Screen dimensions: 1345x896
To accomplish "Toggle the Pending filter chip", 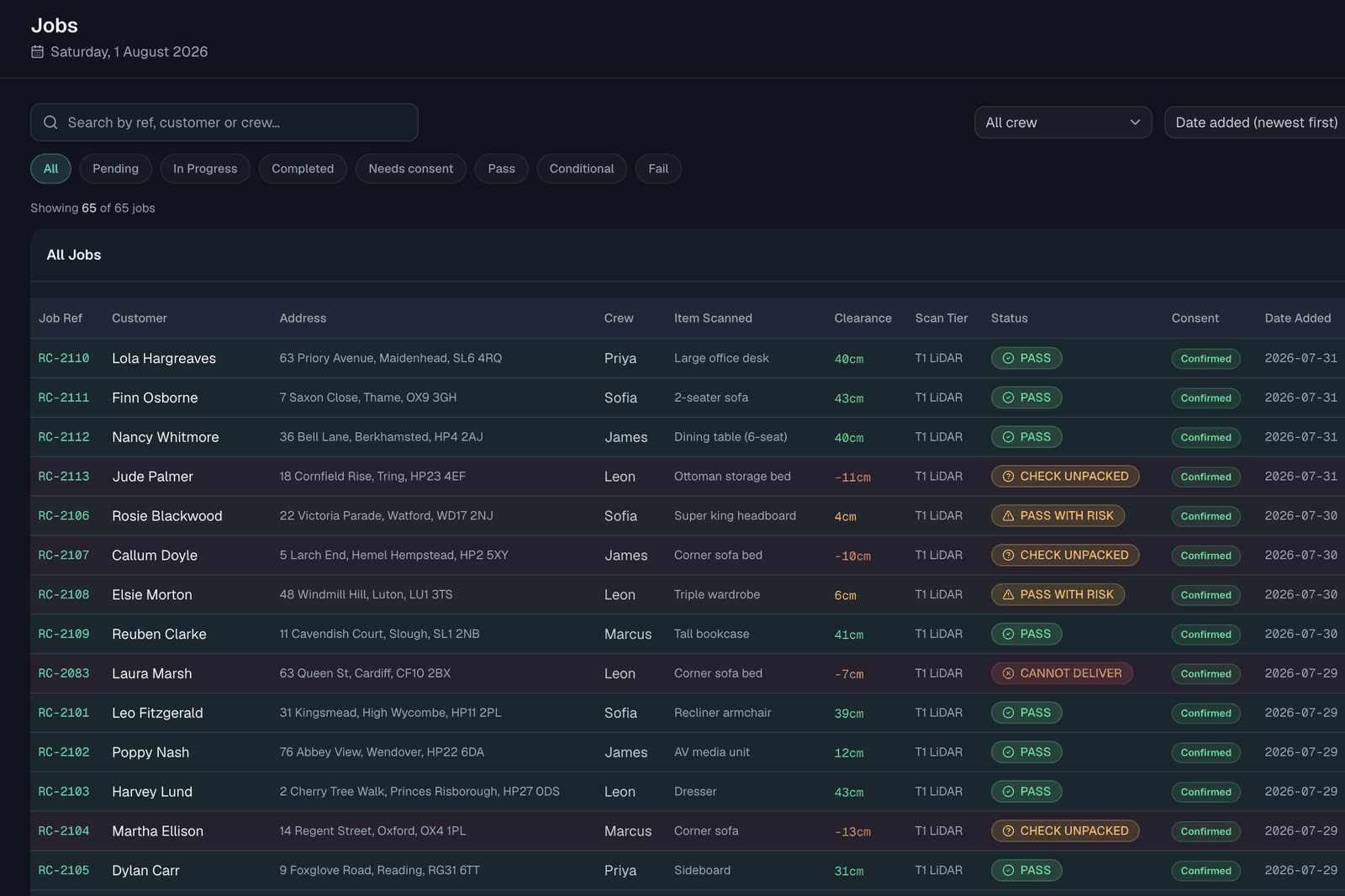I will 115,169.
